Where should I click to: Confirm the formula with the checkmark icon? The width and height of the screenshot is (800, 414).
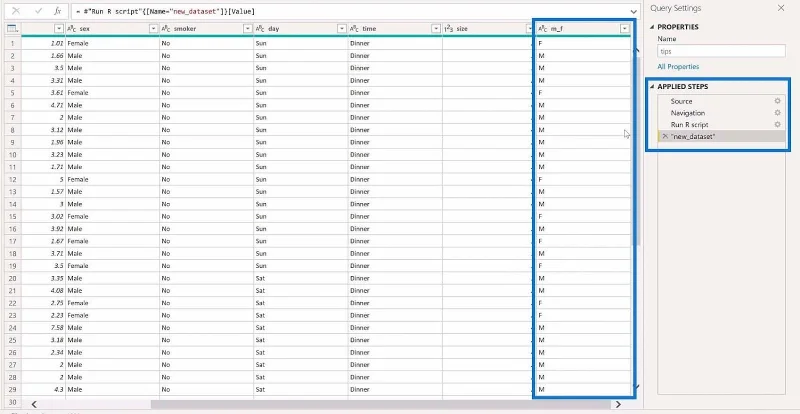coord(38,11)
